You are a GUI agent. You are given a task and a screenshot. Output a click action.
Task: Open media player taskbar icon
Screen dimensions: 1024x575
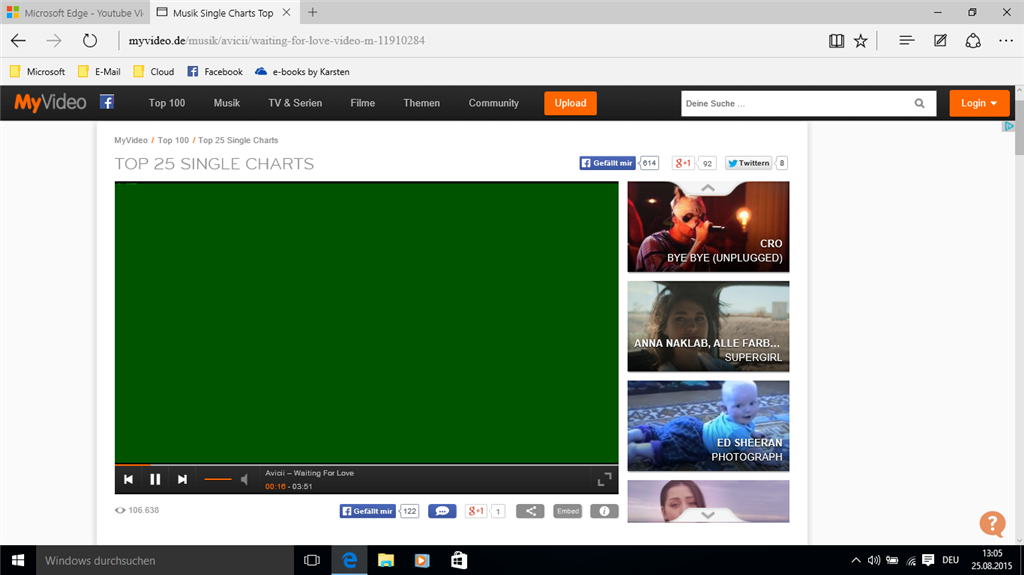pyautogui.click(x=423, y=560)
